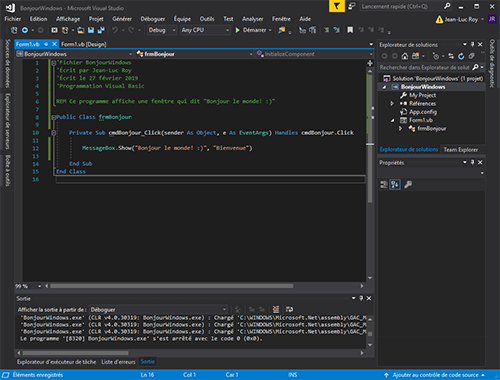Click the Save All toolbar icon

click(101, 30)
